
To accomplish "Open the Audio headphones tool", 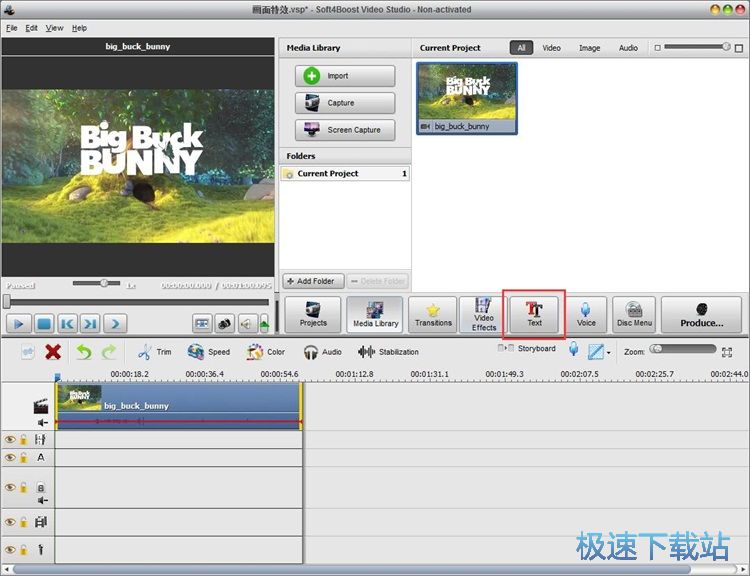I will pyautogui.click(x=323, y=352).
